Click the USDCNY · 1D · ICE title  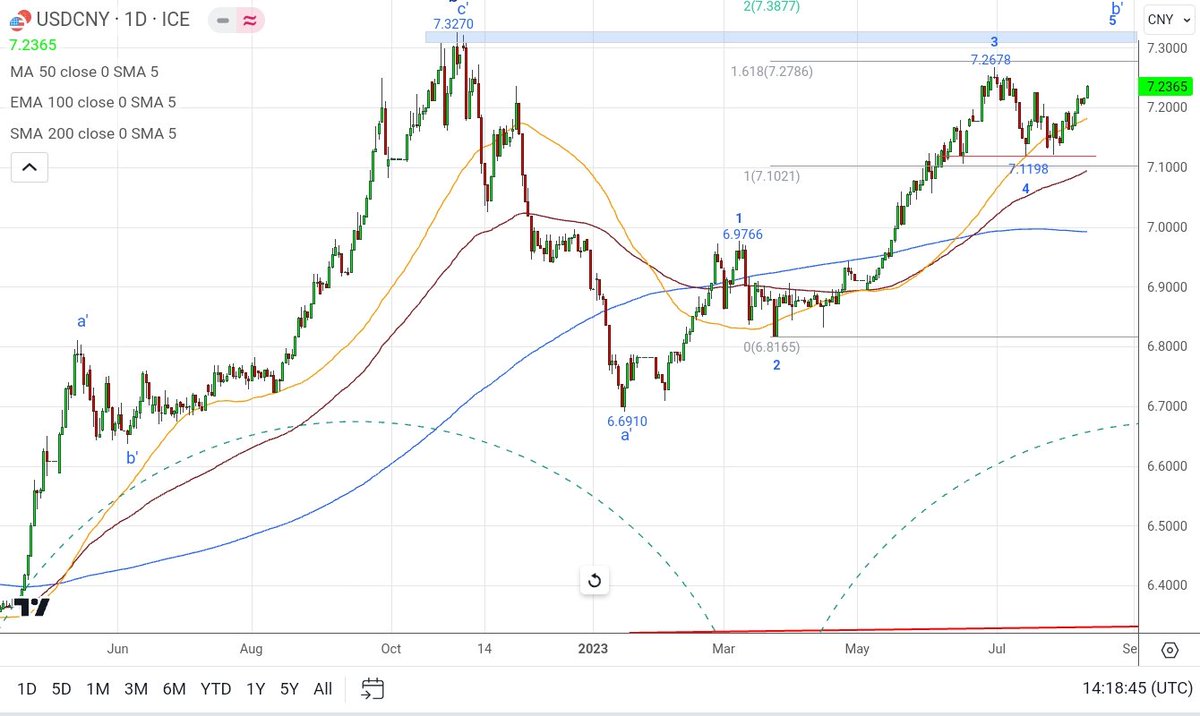113,19
